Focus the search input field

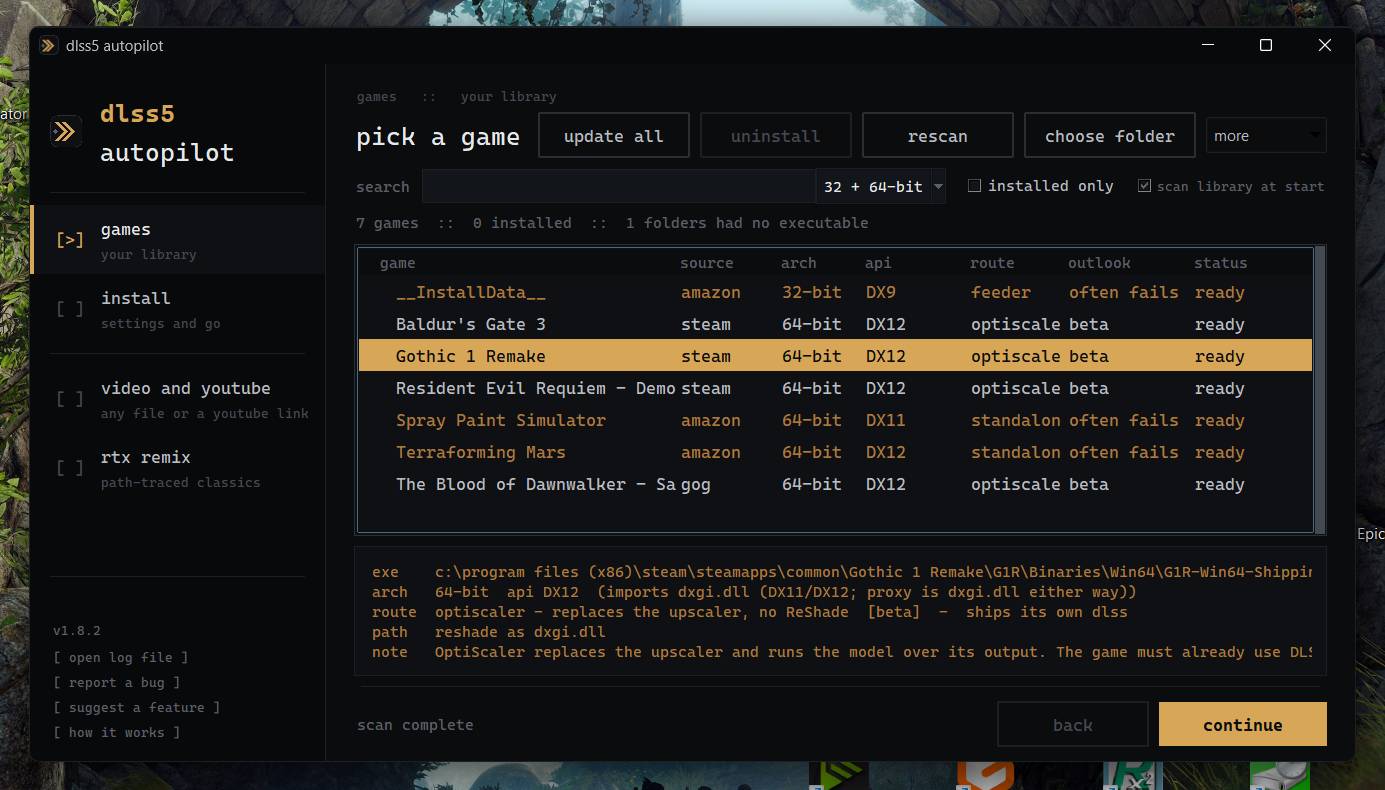[618, 187]
